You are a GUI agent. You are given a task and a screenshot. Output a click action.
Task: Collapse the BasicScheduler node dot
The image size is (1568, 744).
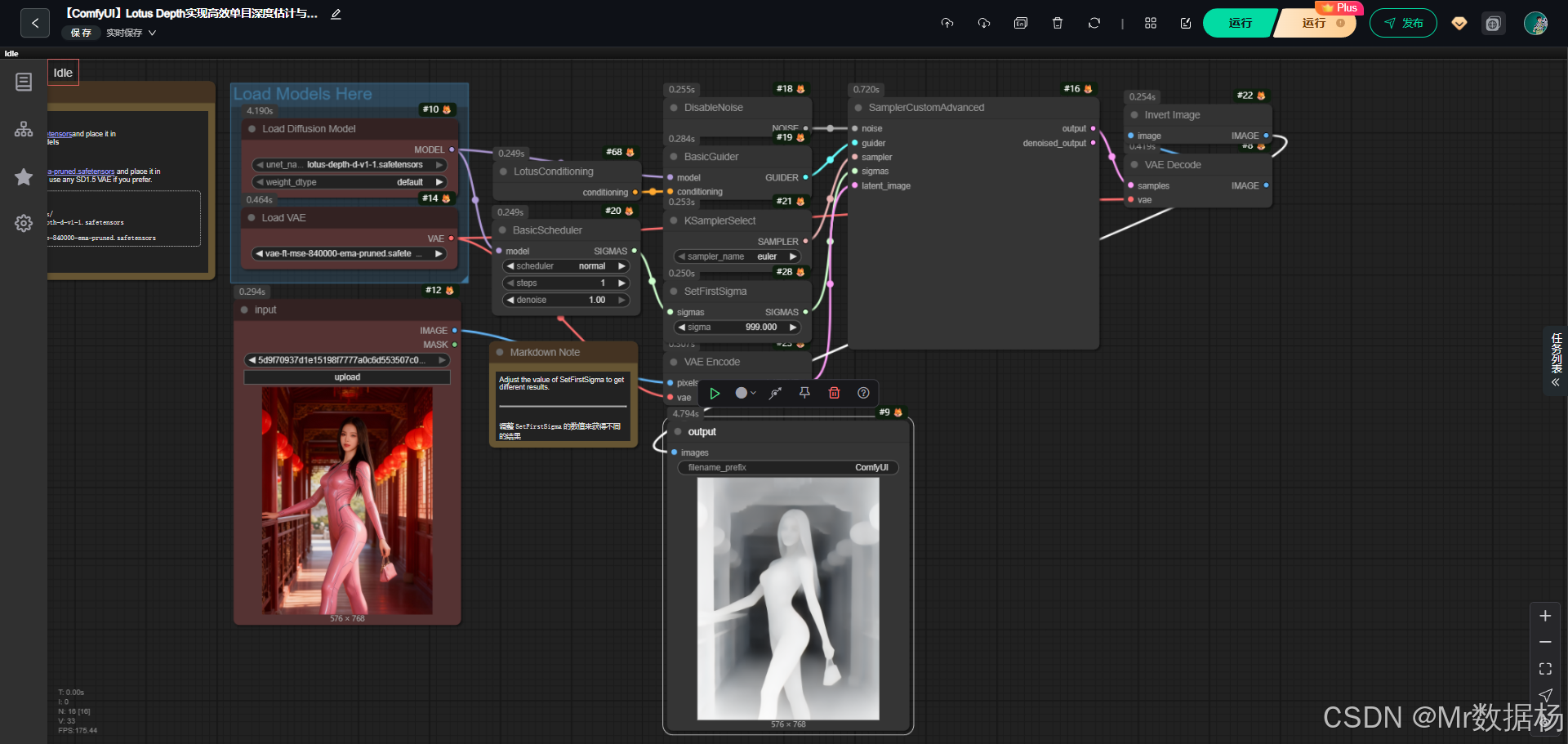503,230
